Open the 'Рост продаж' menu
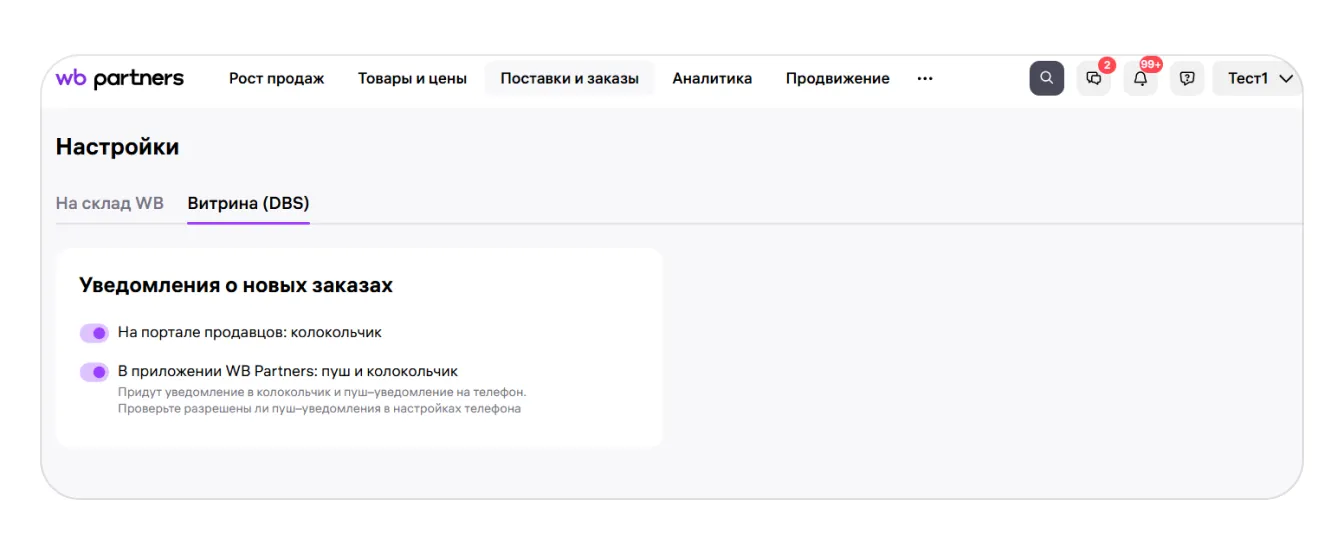 (276, 78)
